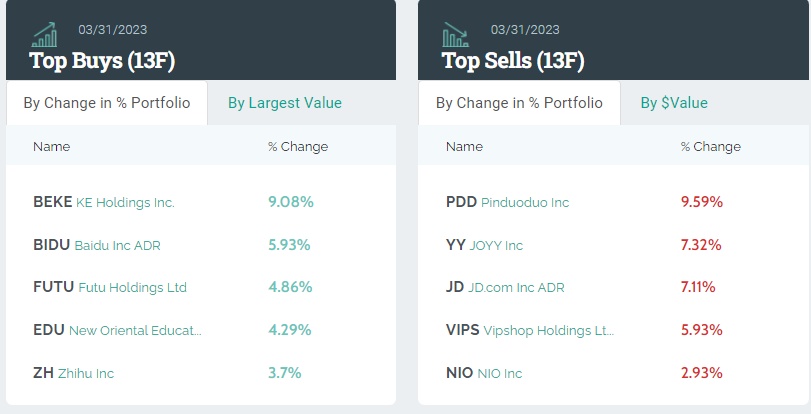Click the Top Buys Name column header
This screenshot has width=811, height=414.
(52, 147)
